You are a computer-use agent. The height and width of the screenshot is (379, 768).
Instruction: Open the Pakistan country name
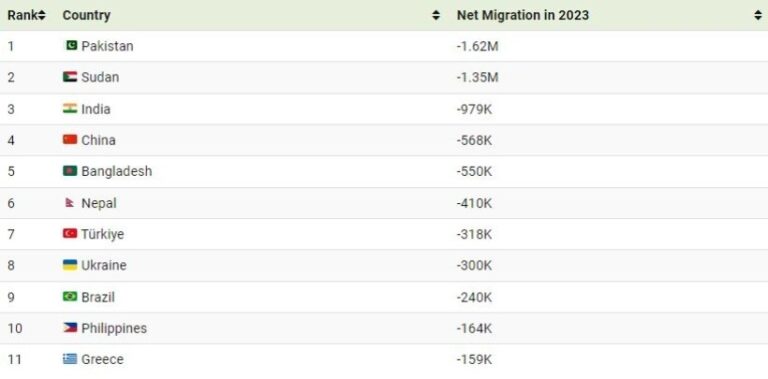(x=107, y=46)
